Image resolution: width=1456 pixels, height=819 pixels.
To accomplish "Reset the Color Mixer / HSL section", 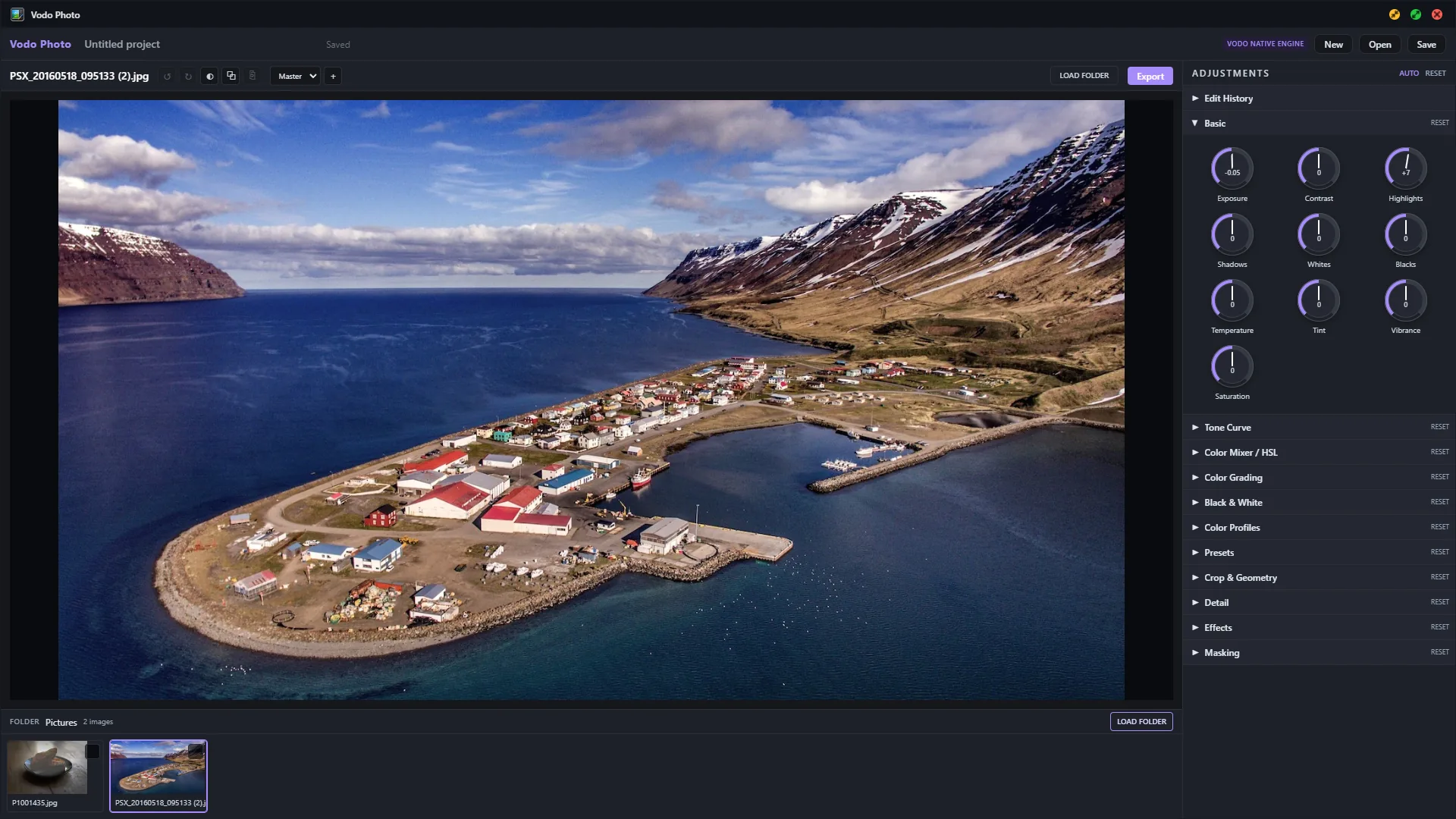I will pyautogui.click(x=1439, y=452).
